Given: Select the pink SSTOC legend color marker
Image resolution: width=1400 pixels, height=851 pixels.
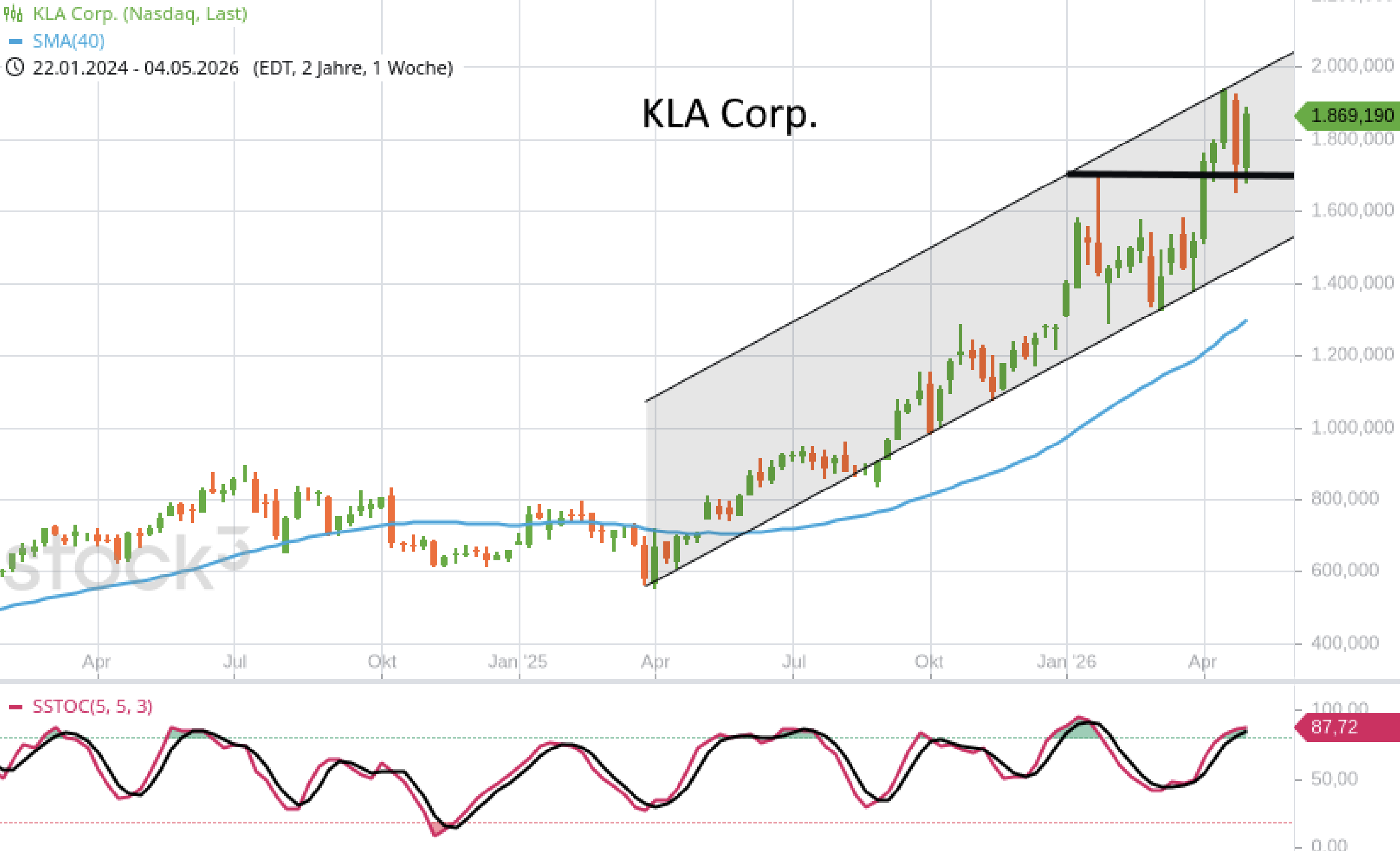Looking at the screenshot, I should (16, 707).
